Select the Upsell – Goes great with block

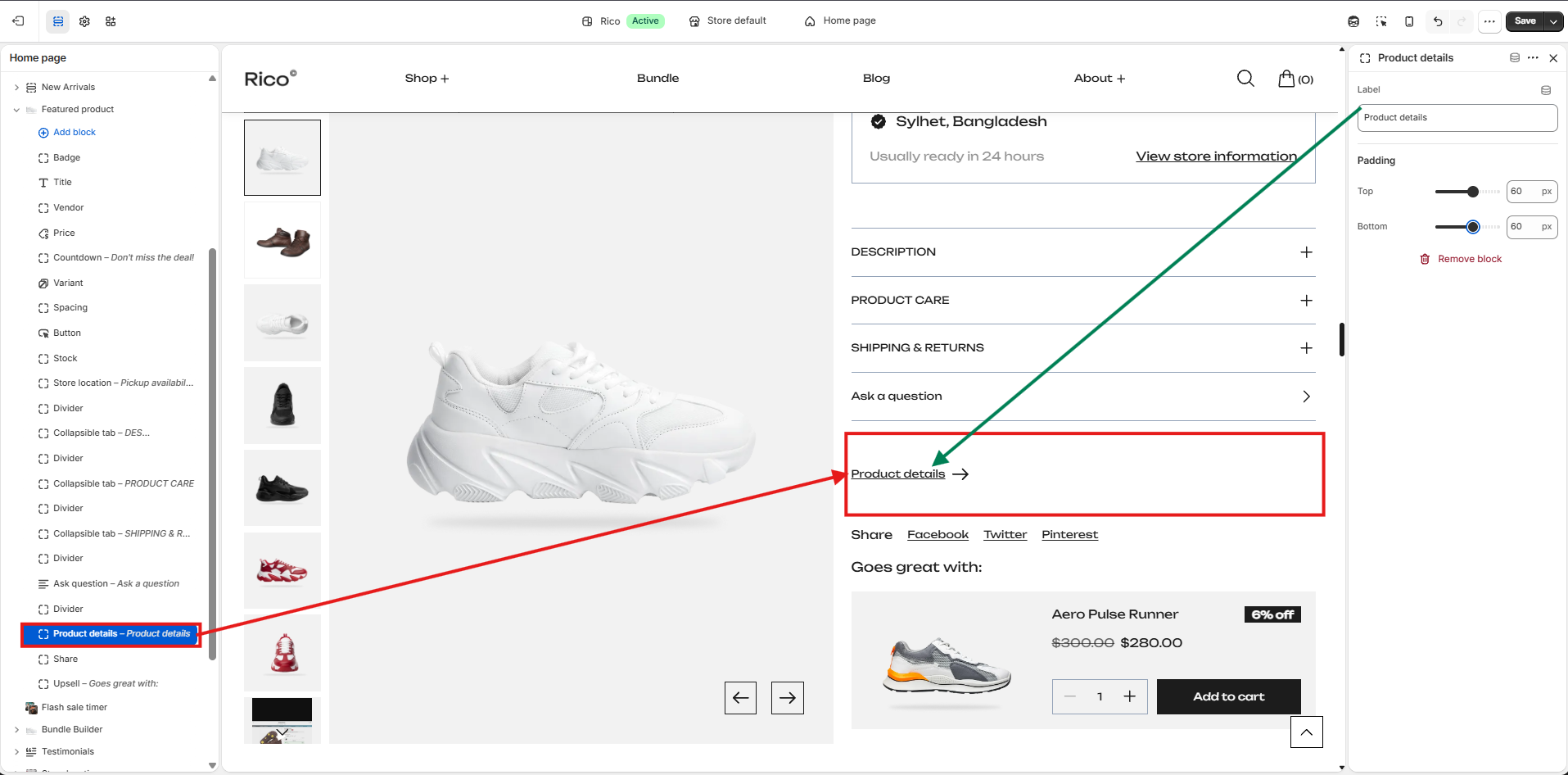click(106, 684)
